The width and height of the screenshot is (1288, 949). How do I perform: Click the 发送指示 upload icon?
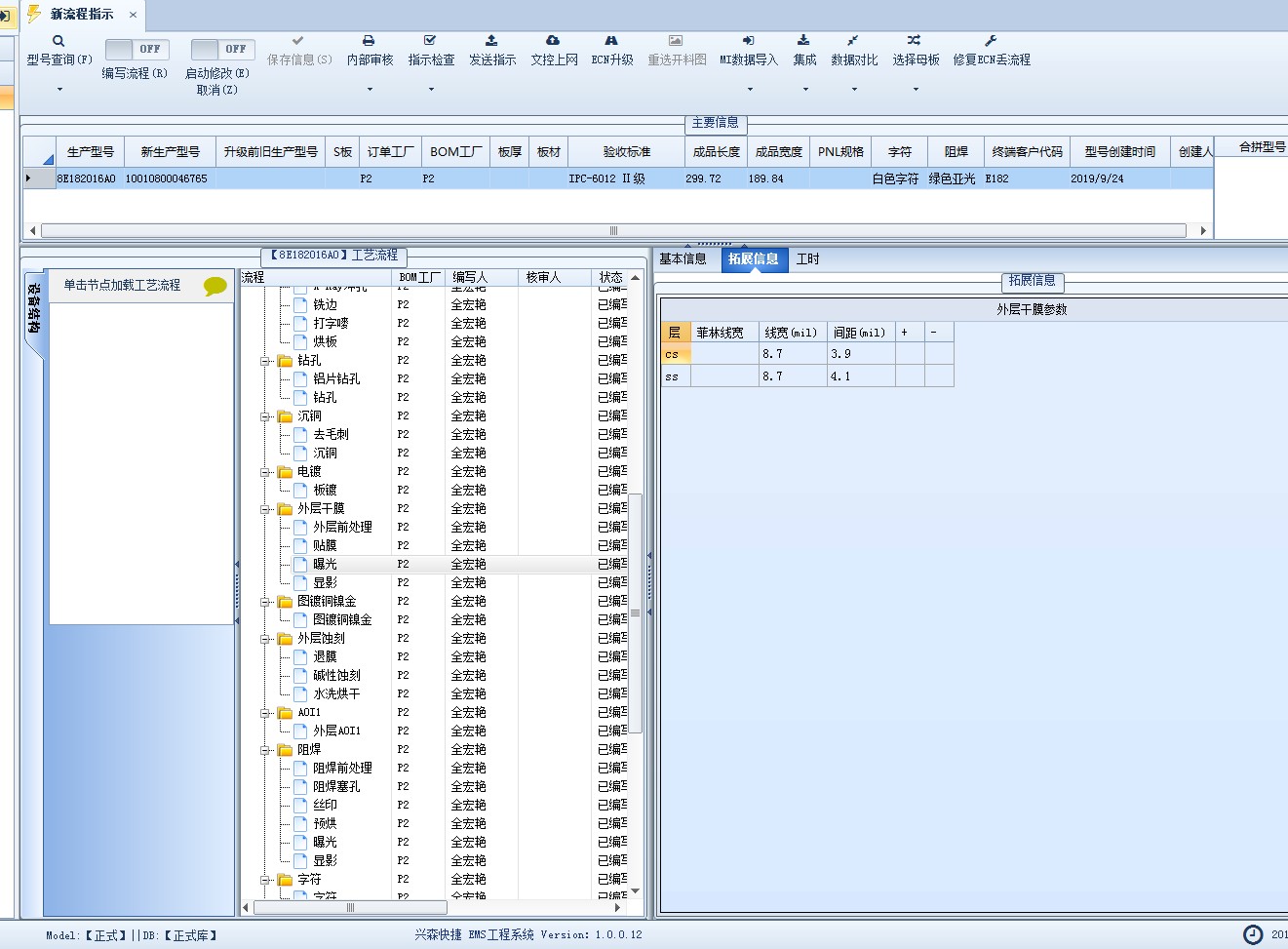491,41
